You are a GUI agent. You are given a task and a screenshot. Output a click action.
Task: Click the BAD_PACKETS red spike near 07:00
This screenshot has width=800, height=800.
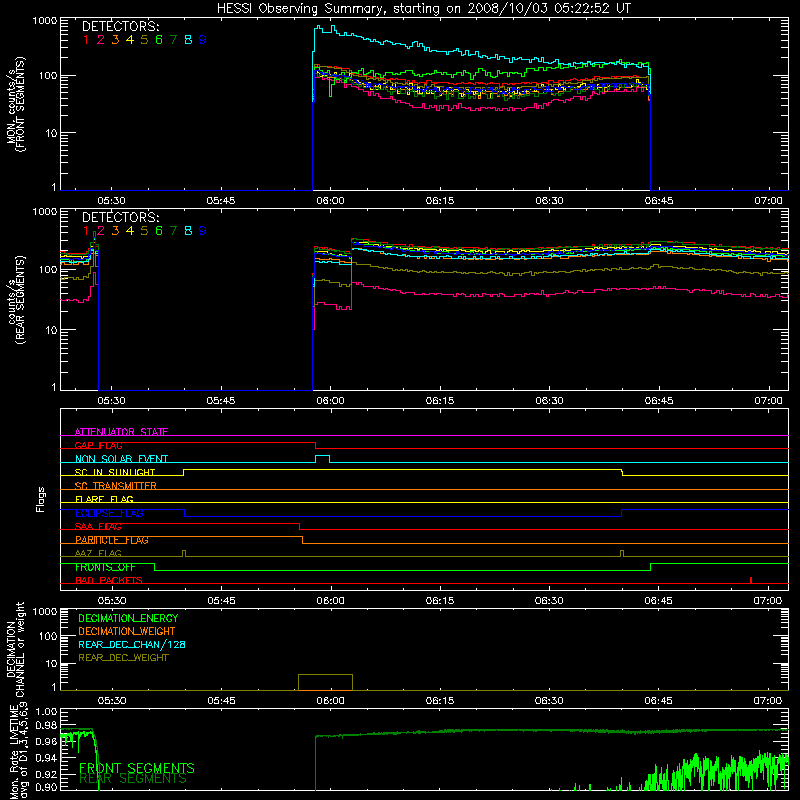751,580
